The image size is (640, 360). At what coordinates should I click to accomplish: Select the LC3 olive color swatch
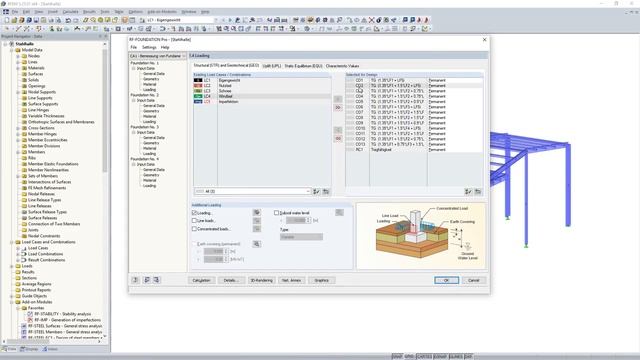point(198,91)
